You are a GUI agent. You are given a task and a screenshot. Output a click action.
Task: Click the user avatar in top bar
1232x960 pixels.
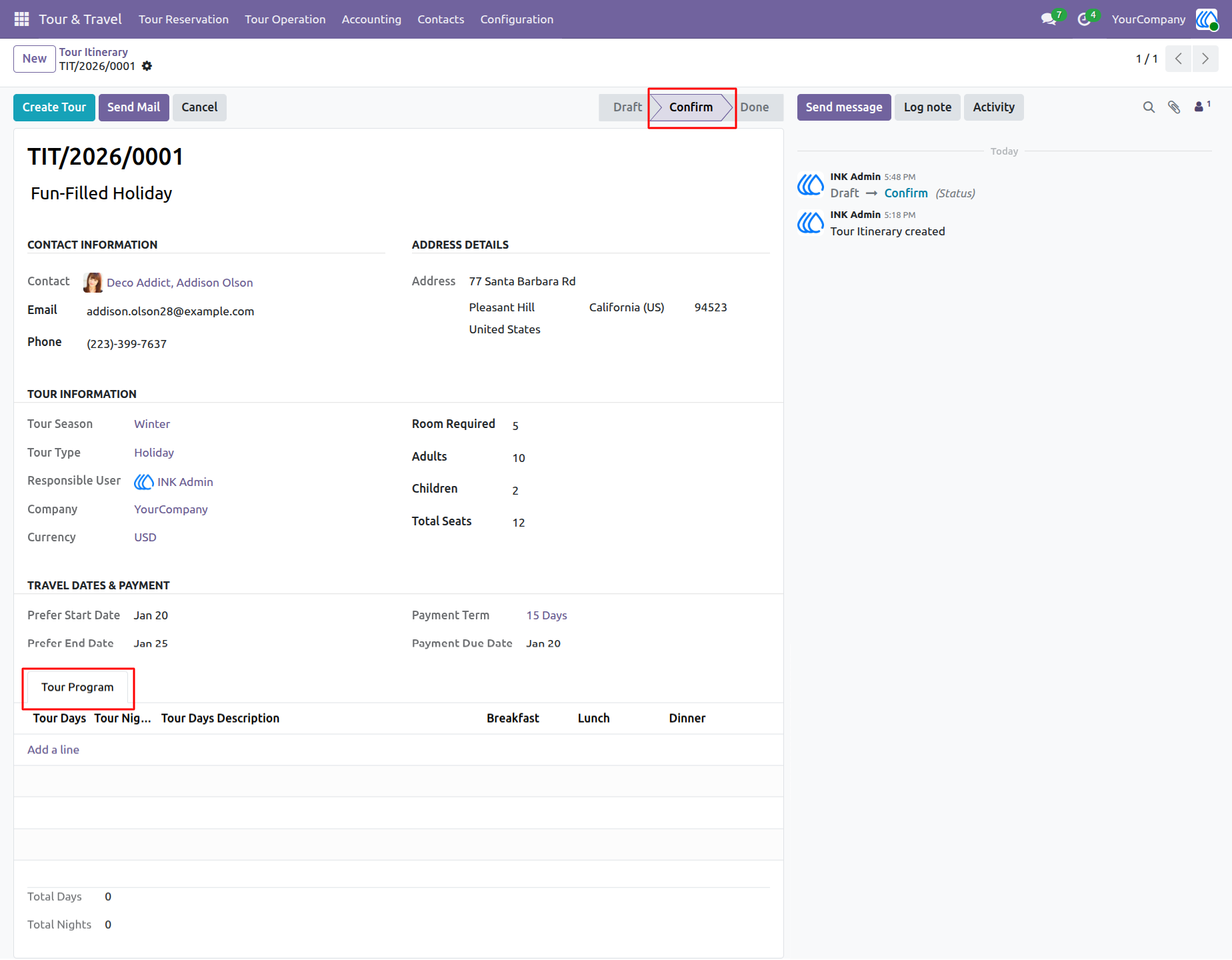click(1207, 19)
